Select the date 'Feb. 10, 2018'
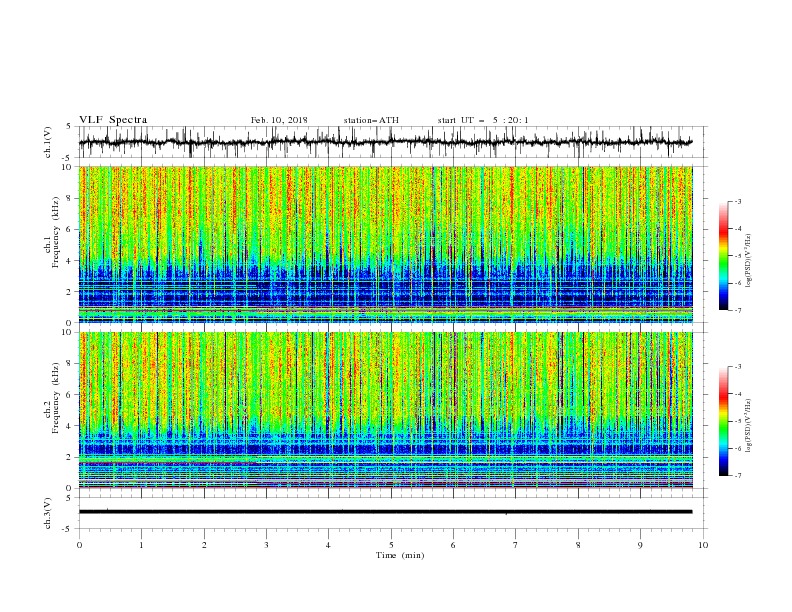792x612 pixels. pos(279,120)
